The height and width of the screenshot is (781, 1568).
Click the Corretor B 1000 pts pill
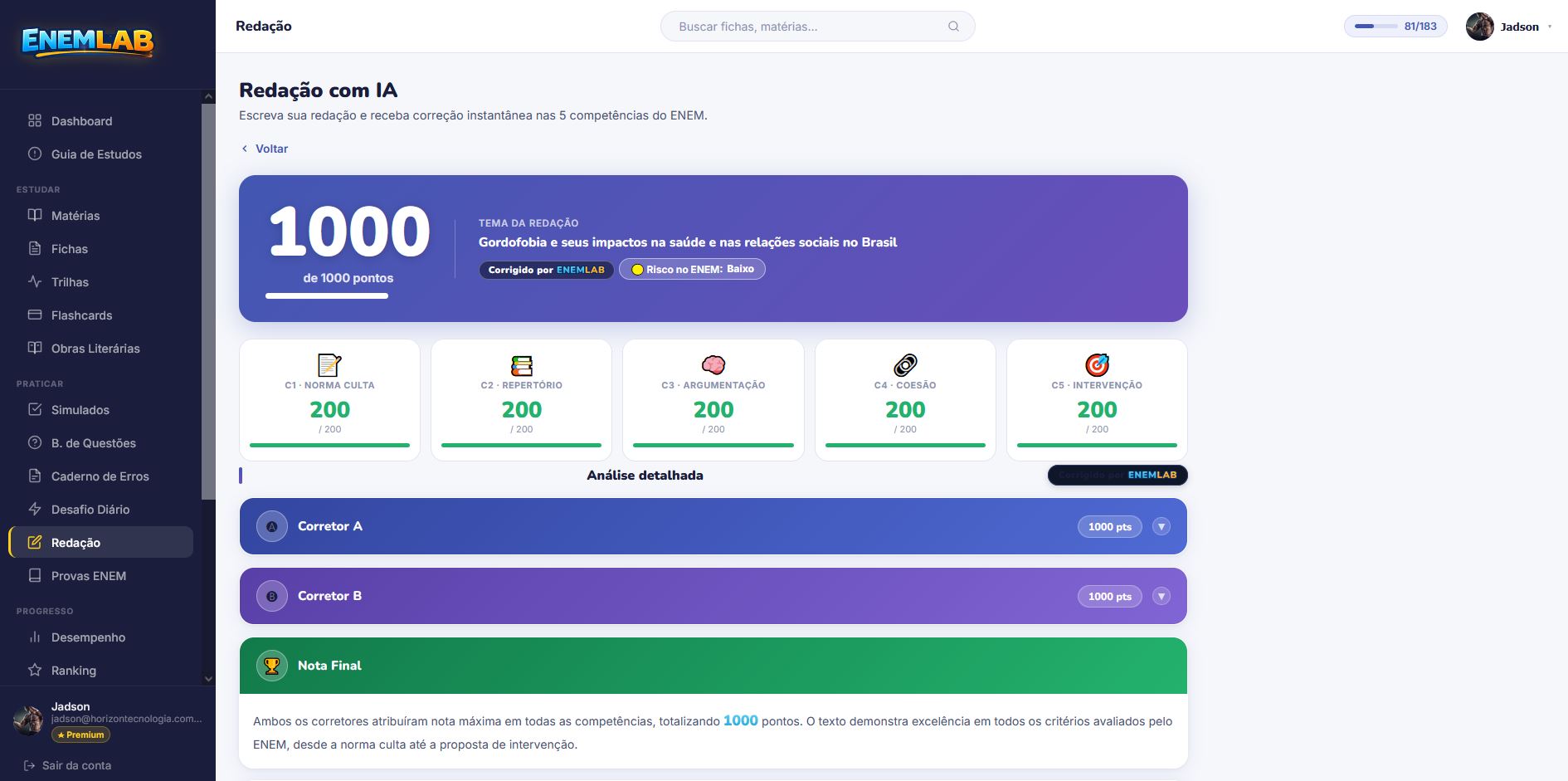point(1110,596)
